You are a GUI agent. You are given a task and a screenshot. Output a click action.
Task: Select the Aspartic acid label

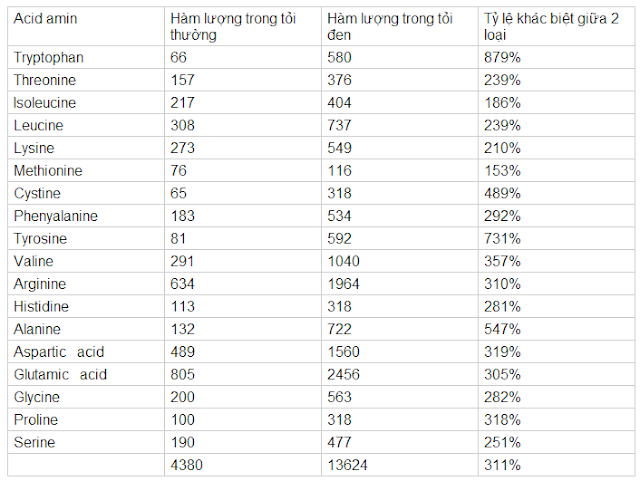coord(59,352)
